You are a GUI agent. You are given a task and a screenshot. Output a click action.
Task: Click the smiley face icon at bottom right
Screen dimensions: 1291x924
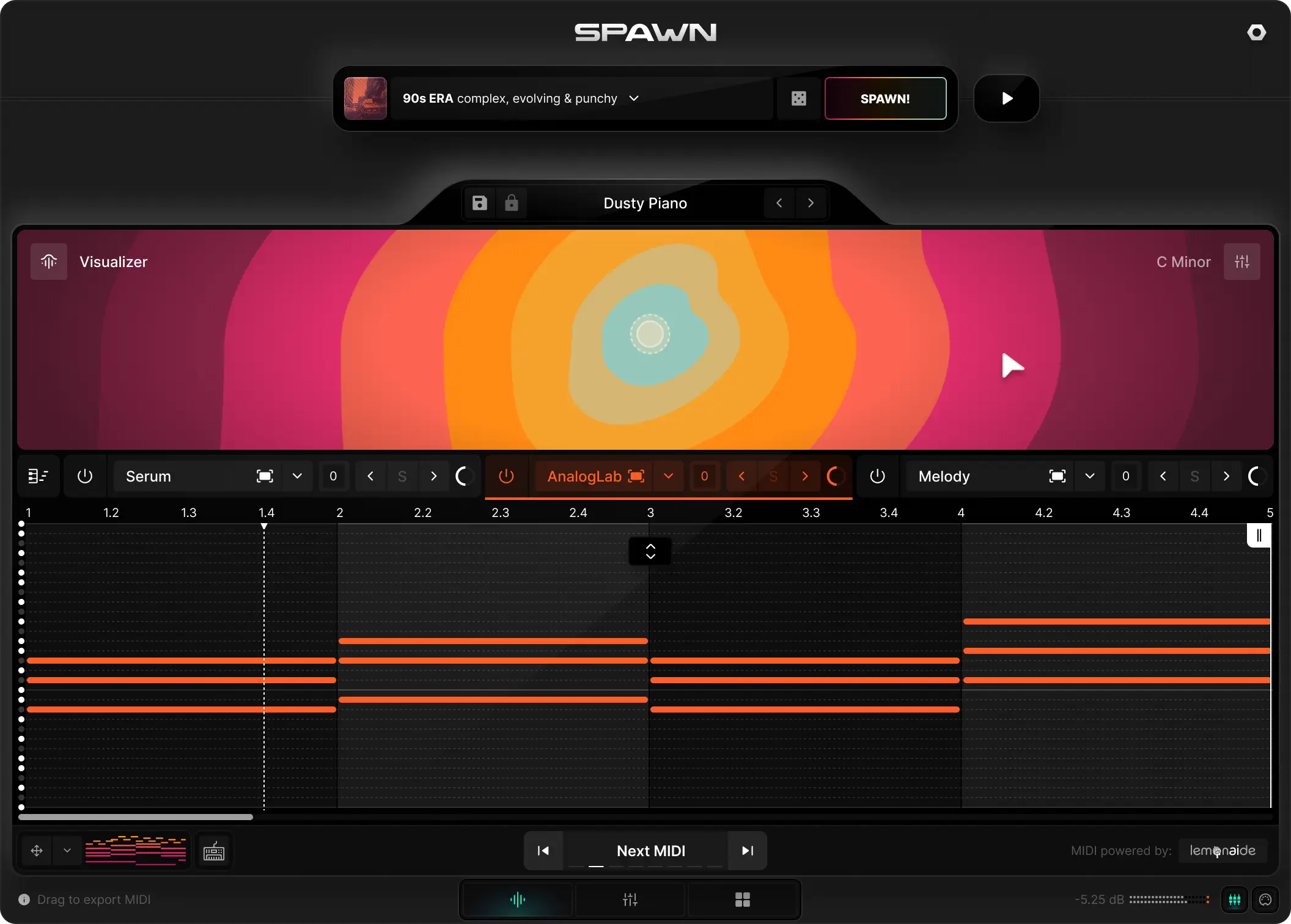click(x=1265, y=900)
